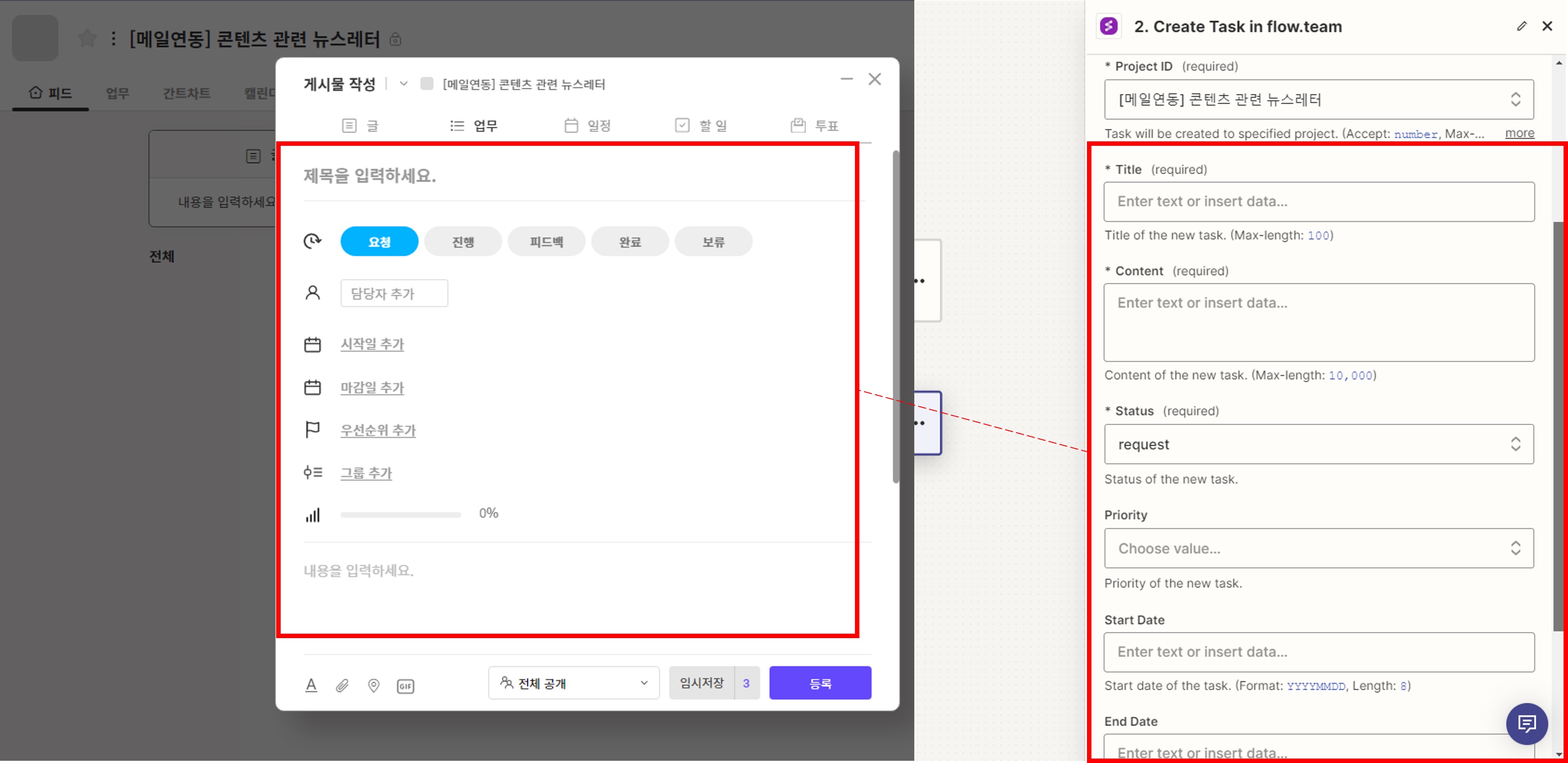The width and height of the screenshot is (1568, 763).
Task: Click the text formatting A icon
Action: [311, 685]
